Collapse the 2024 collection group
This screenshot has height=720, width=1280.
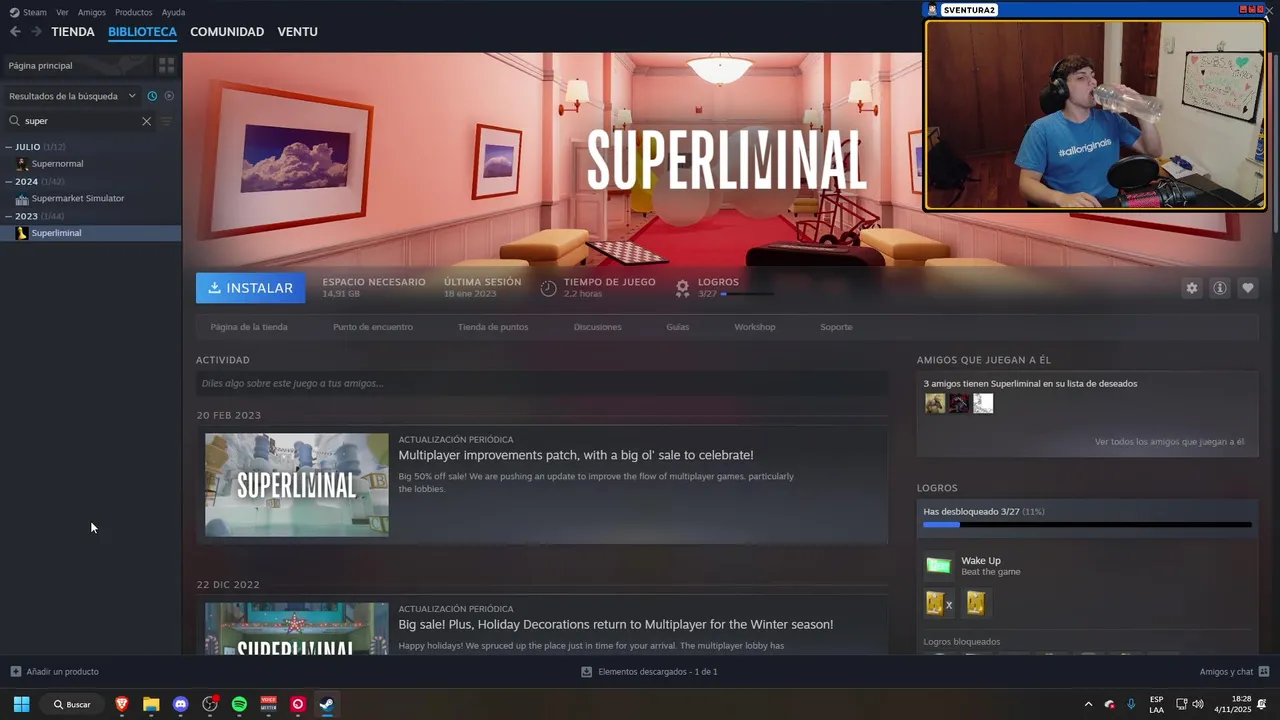coord(9,182)
